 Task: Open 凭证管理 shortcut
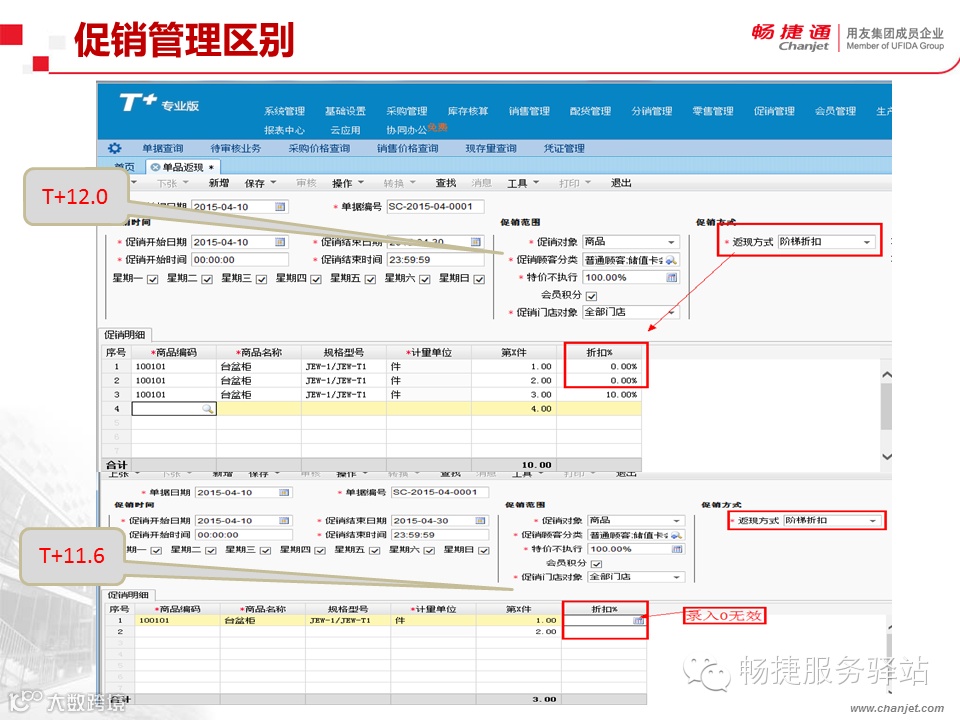[x=564, y=148]
